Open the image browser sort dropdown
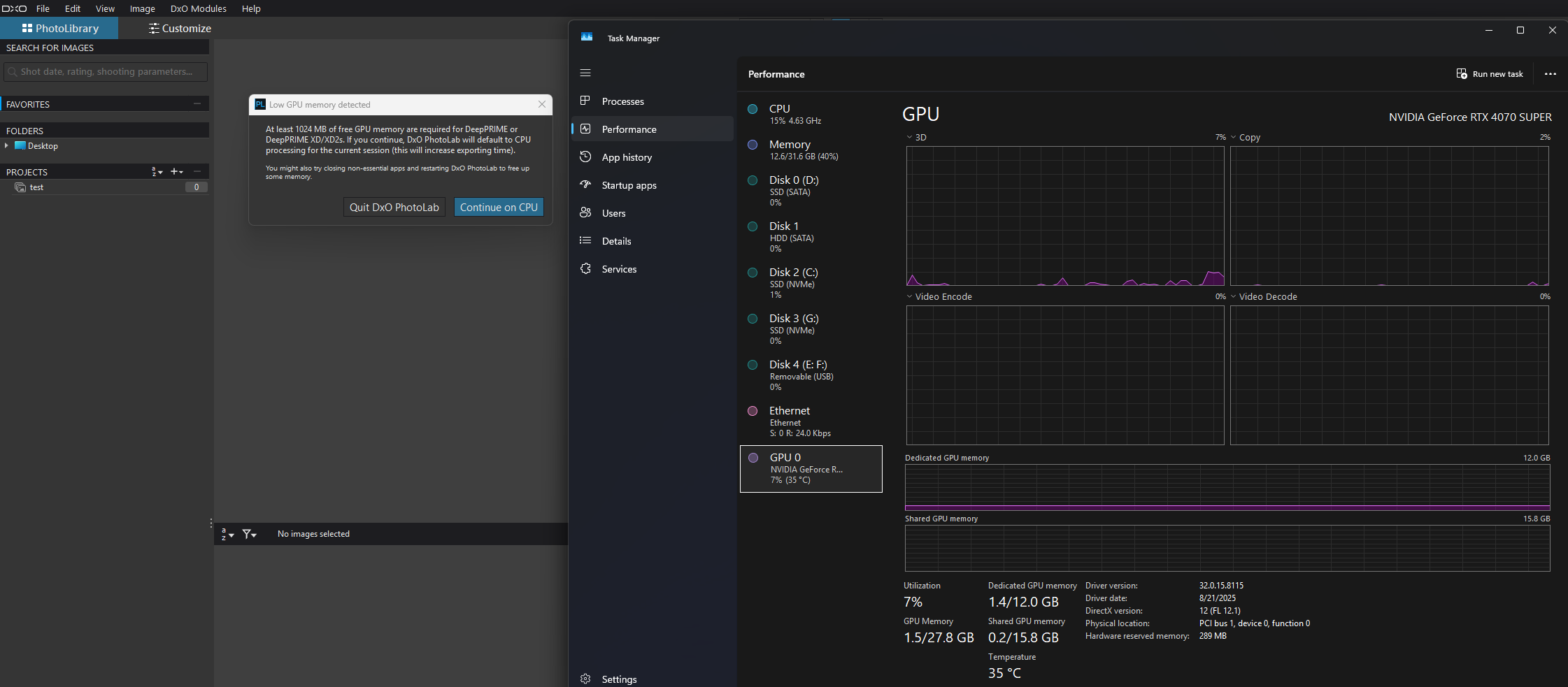This screenshot has height=687, width=1568. pyautogui.click(x=227, y=534)
